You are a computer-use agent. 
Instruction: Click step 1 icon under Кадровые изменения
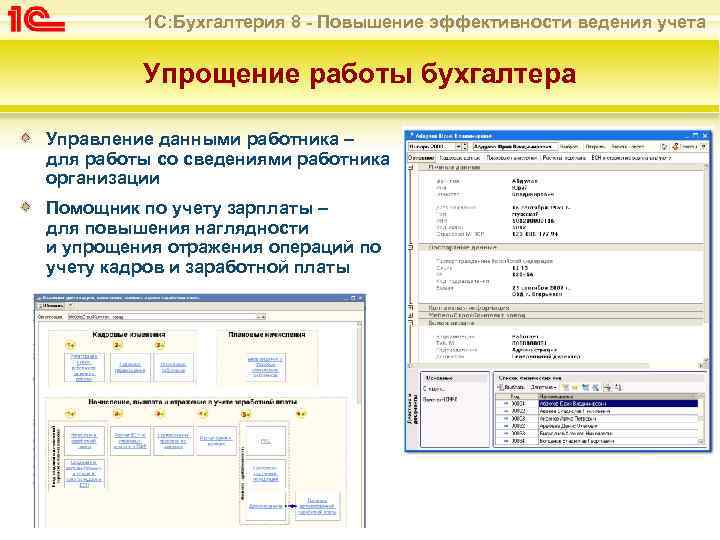point(70,345)
